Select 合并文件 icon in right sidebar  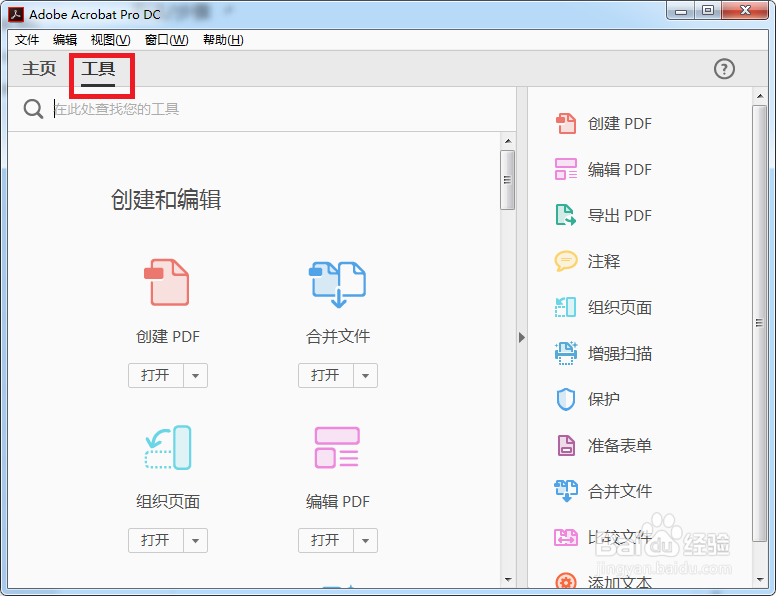[x=566, y=491]
